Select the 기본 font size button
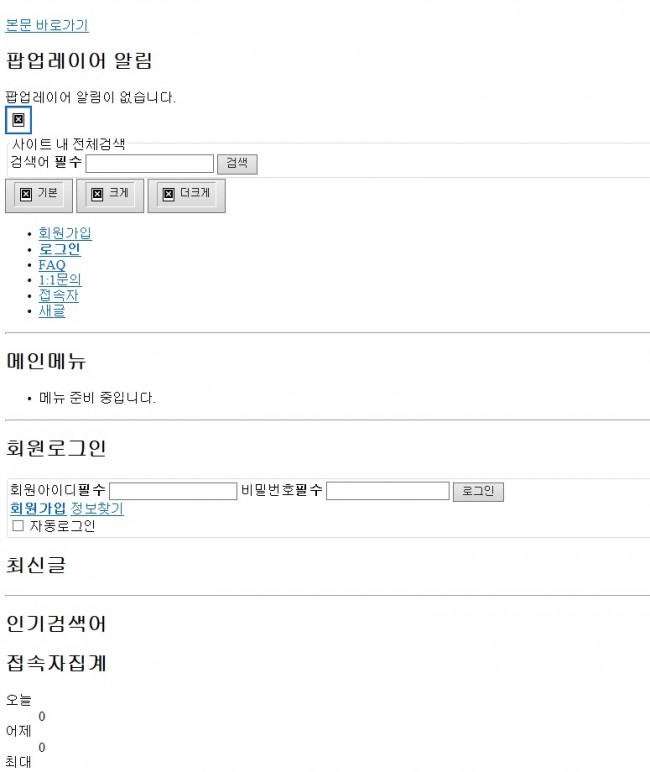Image resolution: width=650 pixels, height=772 pixels. pos(39,195)
